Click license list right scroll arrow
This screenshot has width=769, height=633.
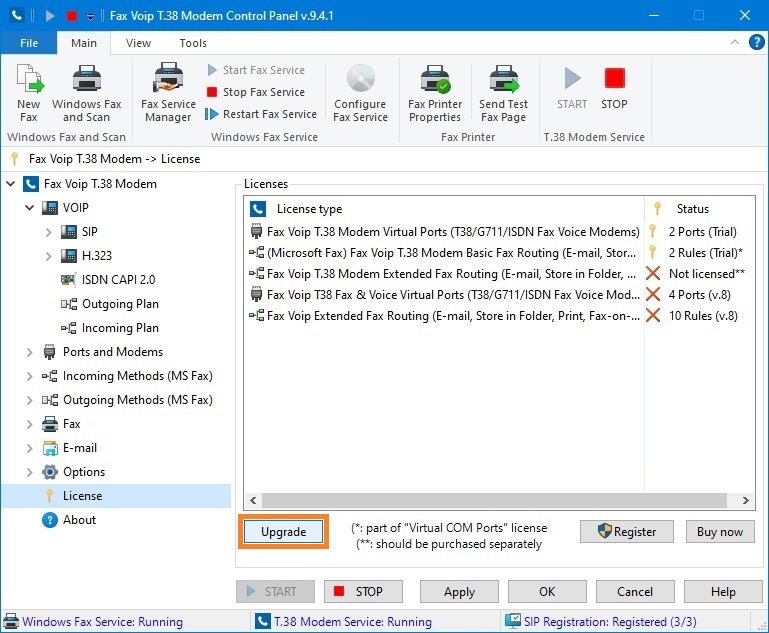point(745,500)
